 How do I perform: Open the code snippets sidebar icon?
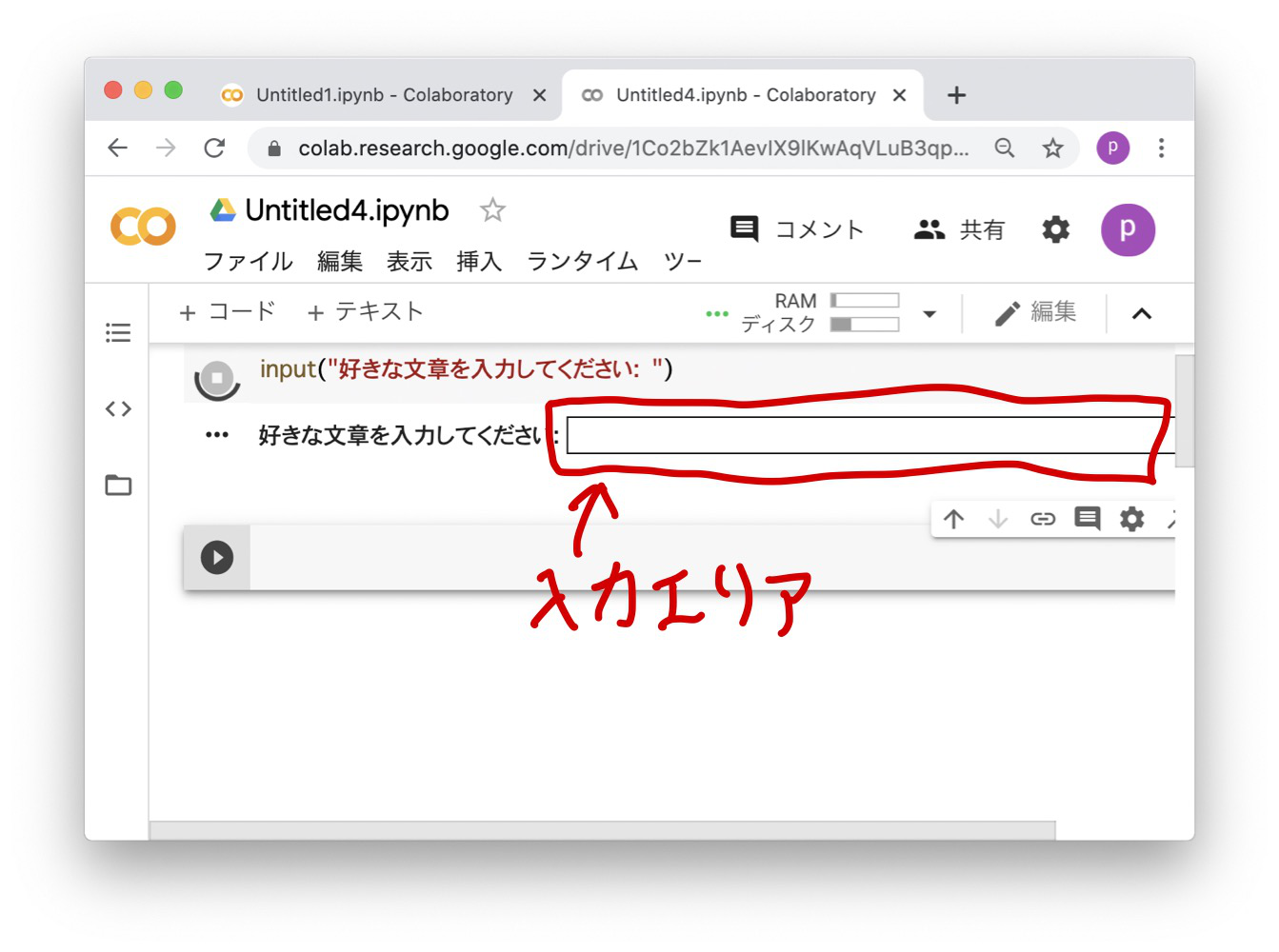pyautogui.click(x=118, y=409)
